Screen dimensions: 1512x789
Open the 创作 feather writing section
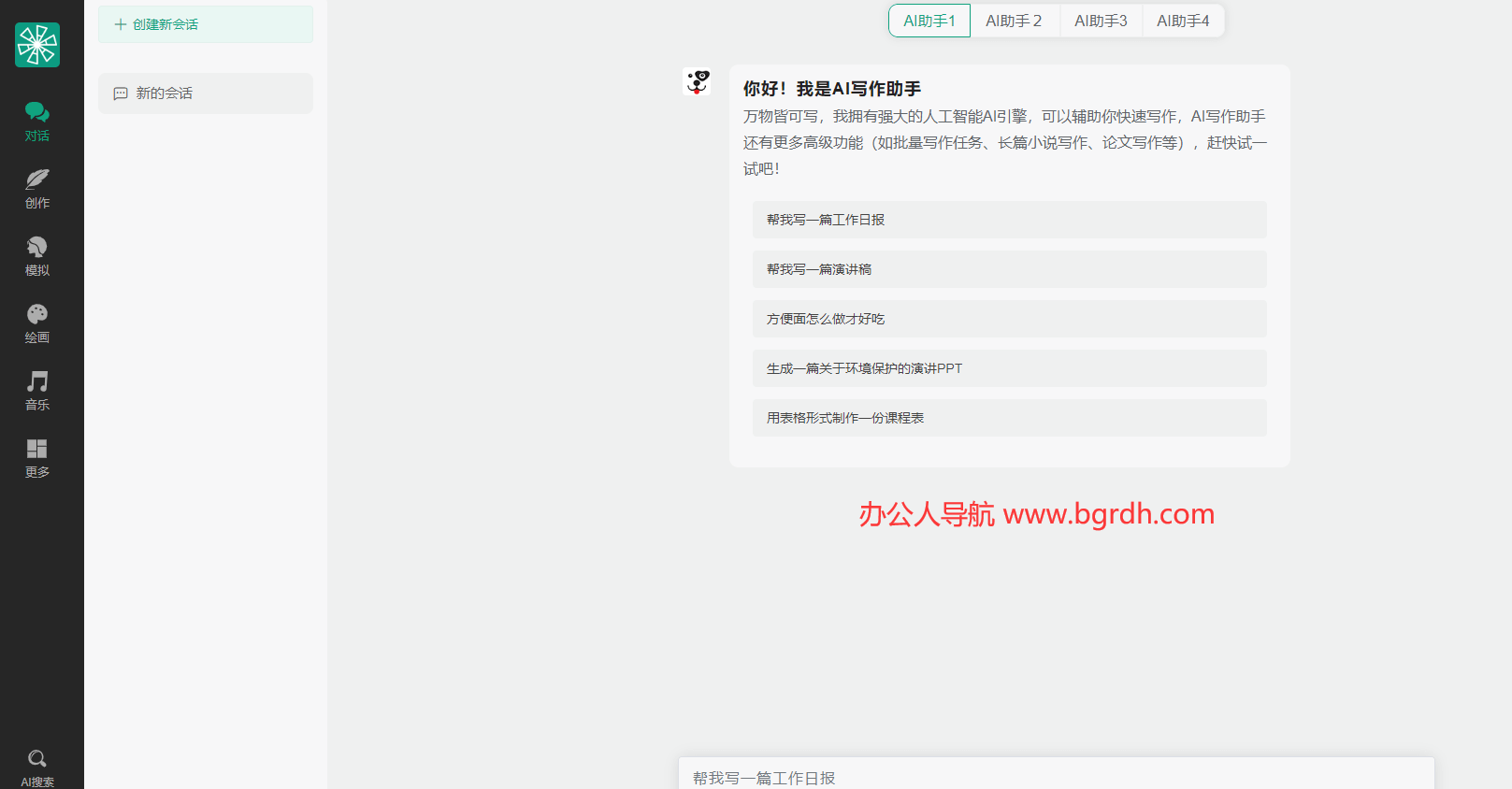(x=37, y=189)
